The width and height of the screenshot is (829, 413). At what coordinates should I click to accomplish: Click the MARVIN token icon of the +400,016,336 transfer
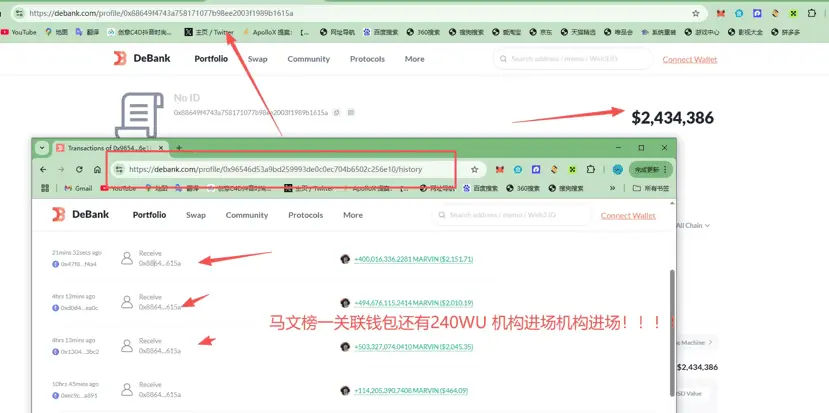pos(345,259)
